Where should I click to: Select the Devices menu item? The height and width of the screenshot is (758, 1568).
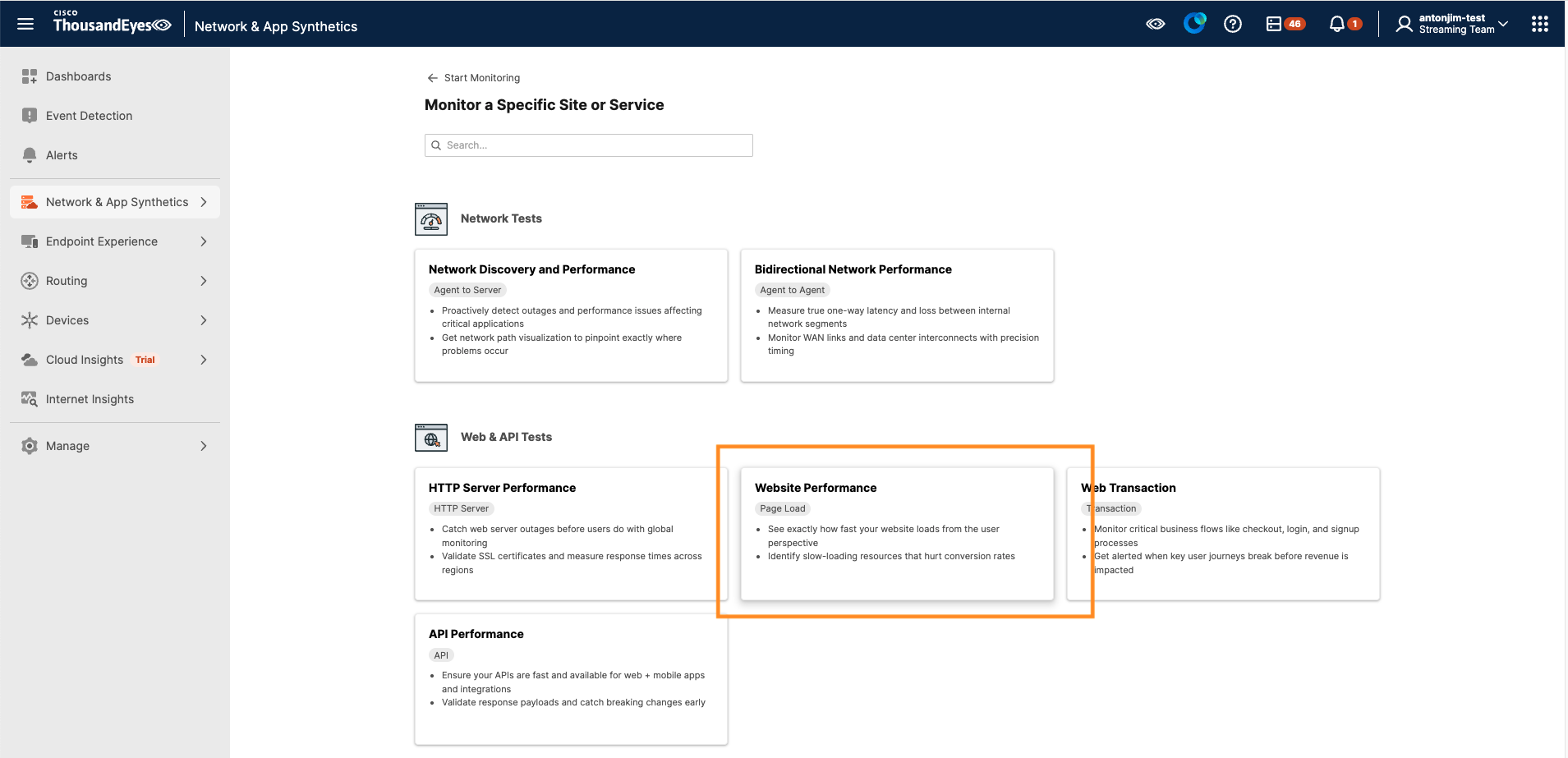(x=115, y=320)
